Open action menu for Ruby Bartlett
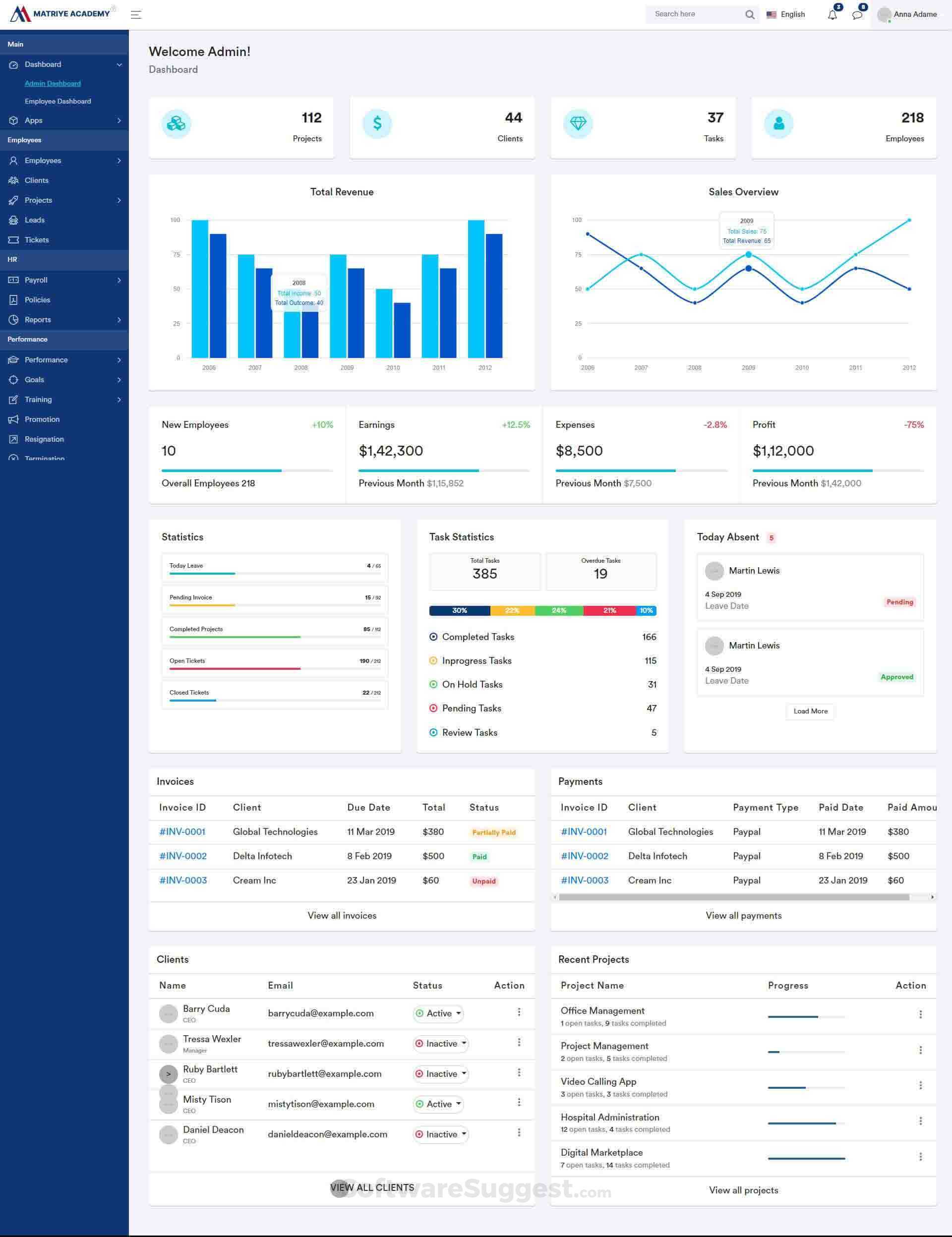This screenshot has height=1237, width=952. click(519, 1072)
